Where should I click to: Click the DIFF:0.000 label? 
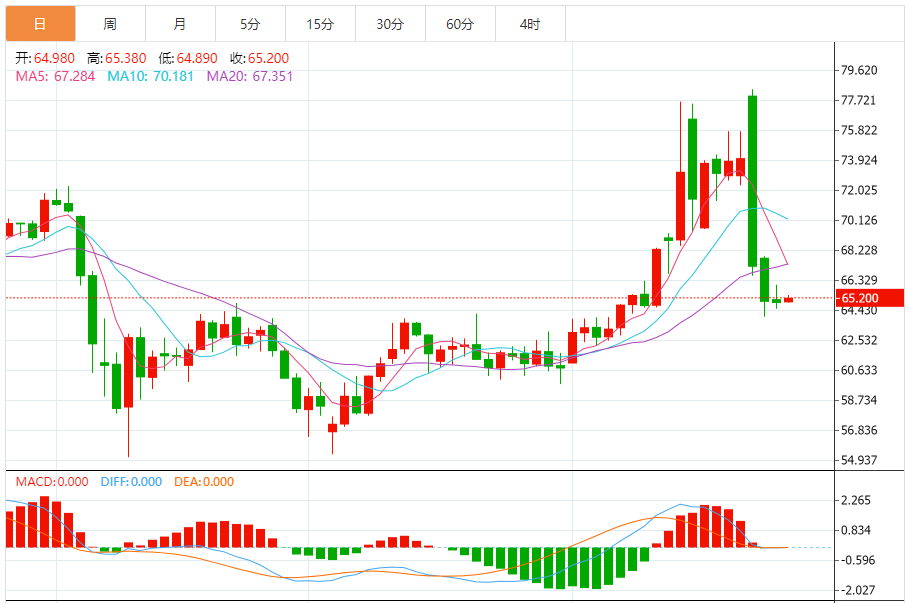[x=131, y=482]
